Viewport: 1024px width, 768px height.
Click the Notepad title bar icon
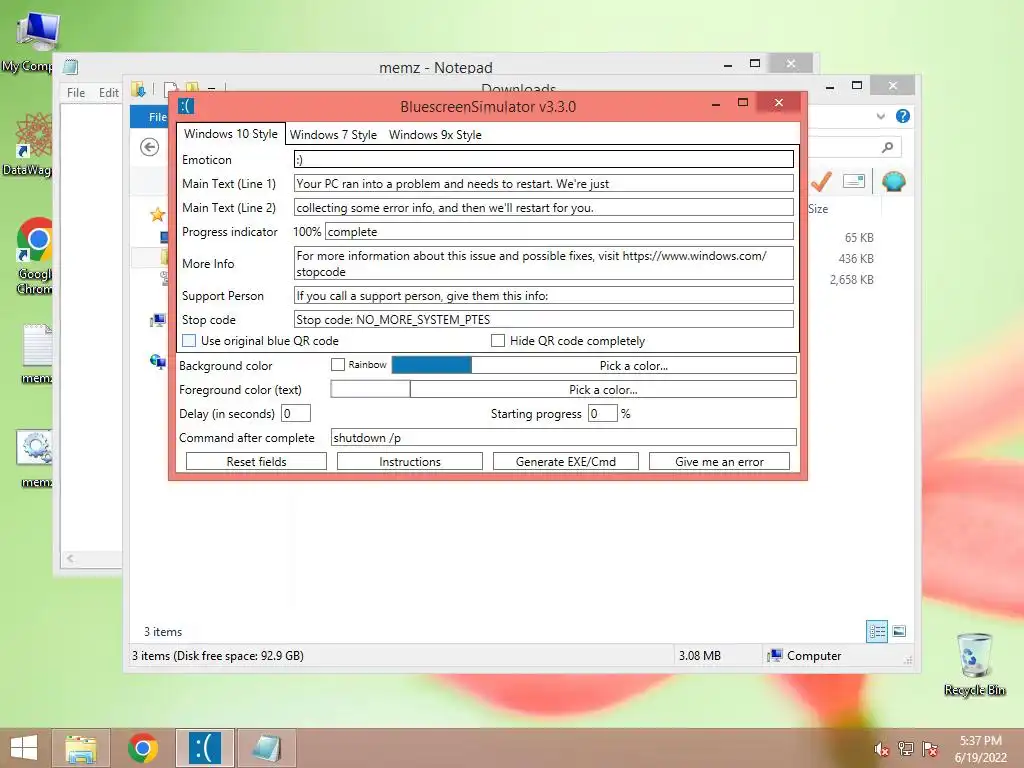point(71,67)
